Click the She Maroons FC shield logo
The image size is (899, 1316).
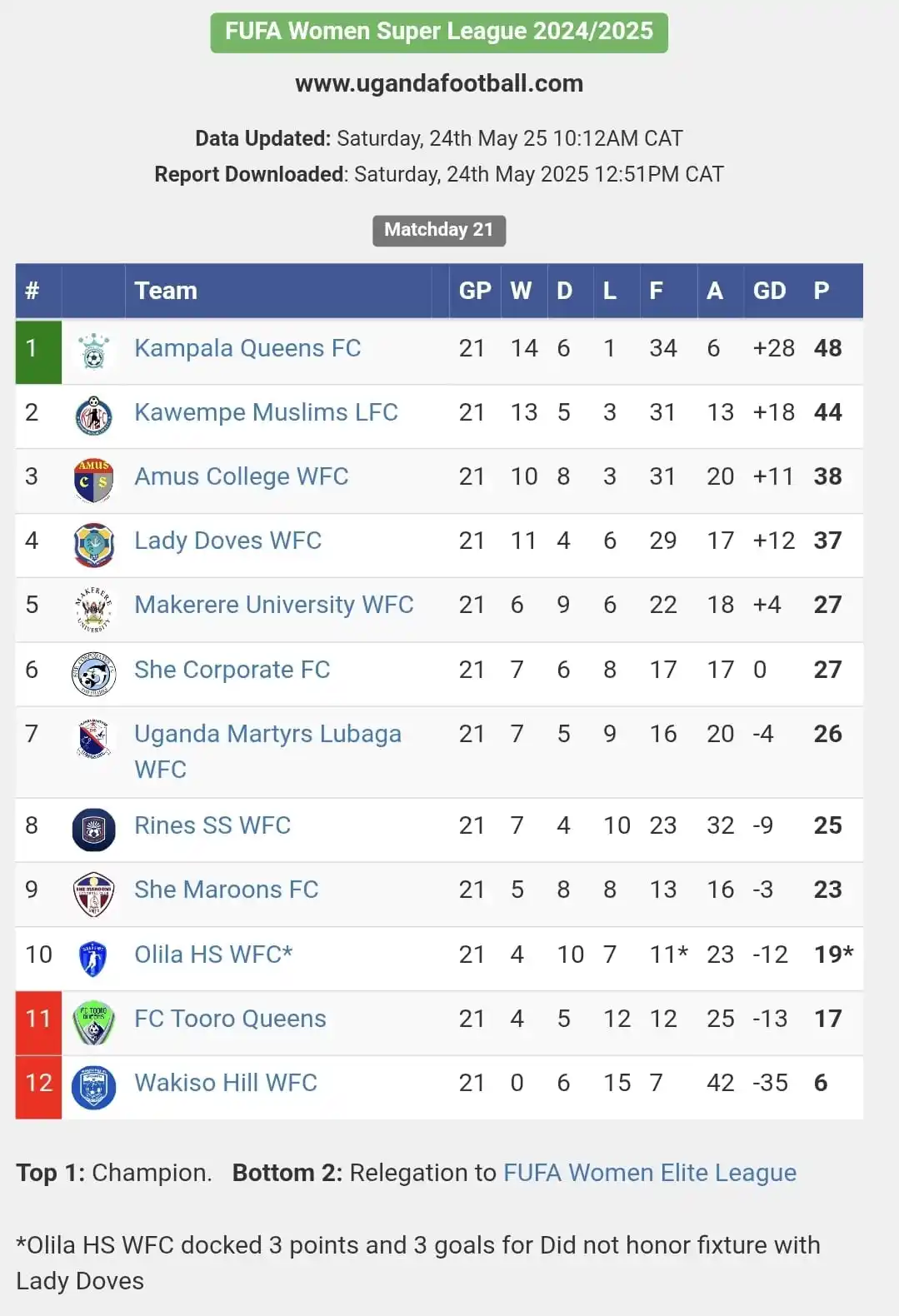[93, 894]
